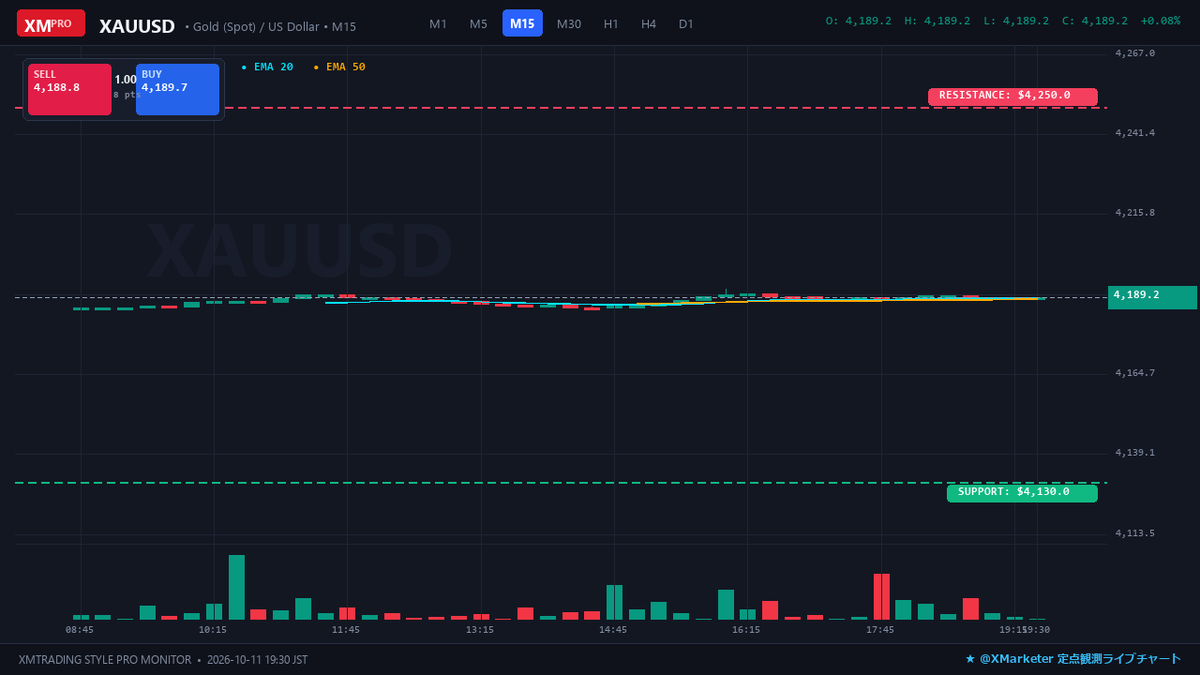Click the 4,164.7 price axis label
Image resolution: width=1200 pixels, height=675 pixels.
(x=1135, y=373)
